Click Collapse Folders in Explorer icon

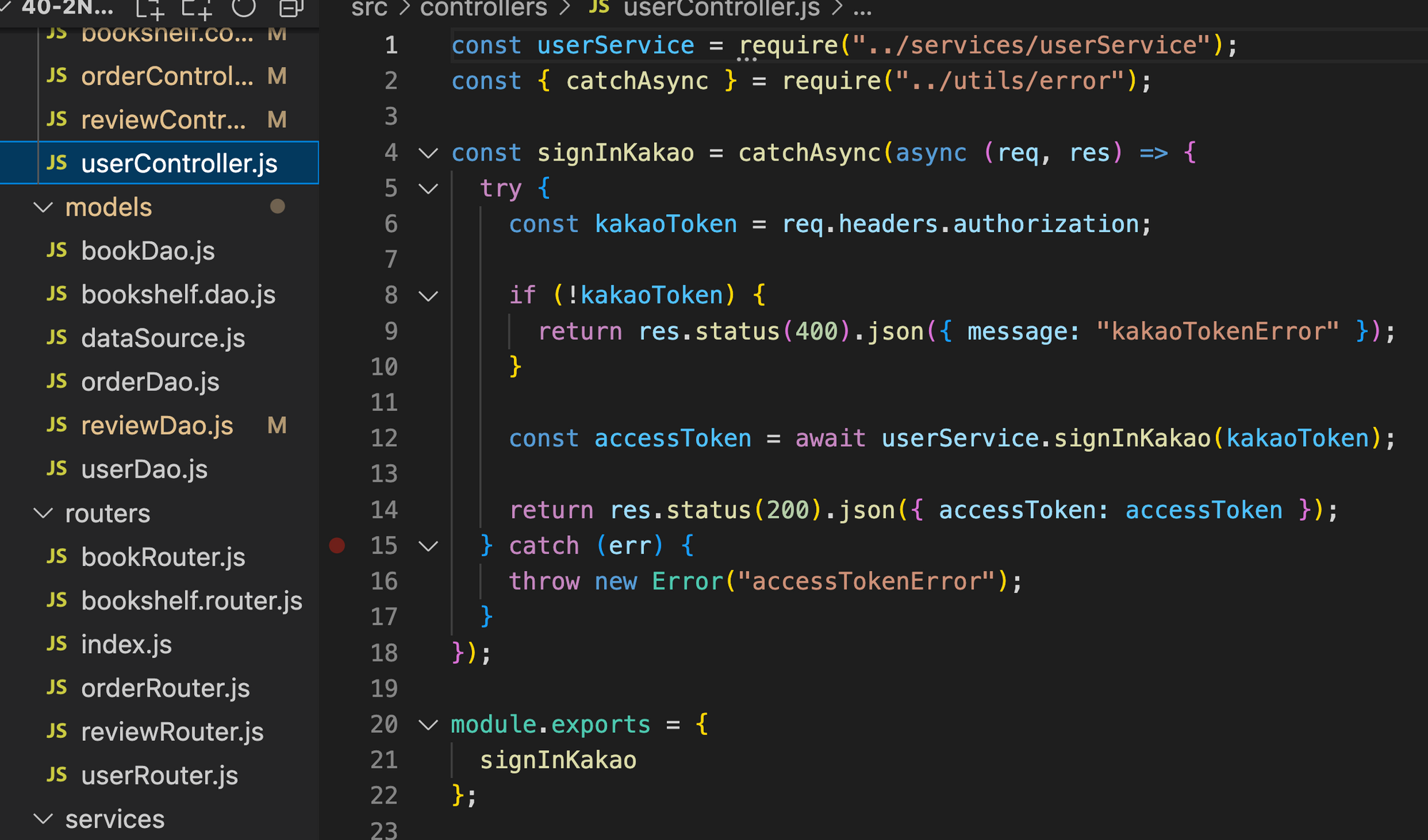(x=291, y=9)
